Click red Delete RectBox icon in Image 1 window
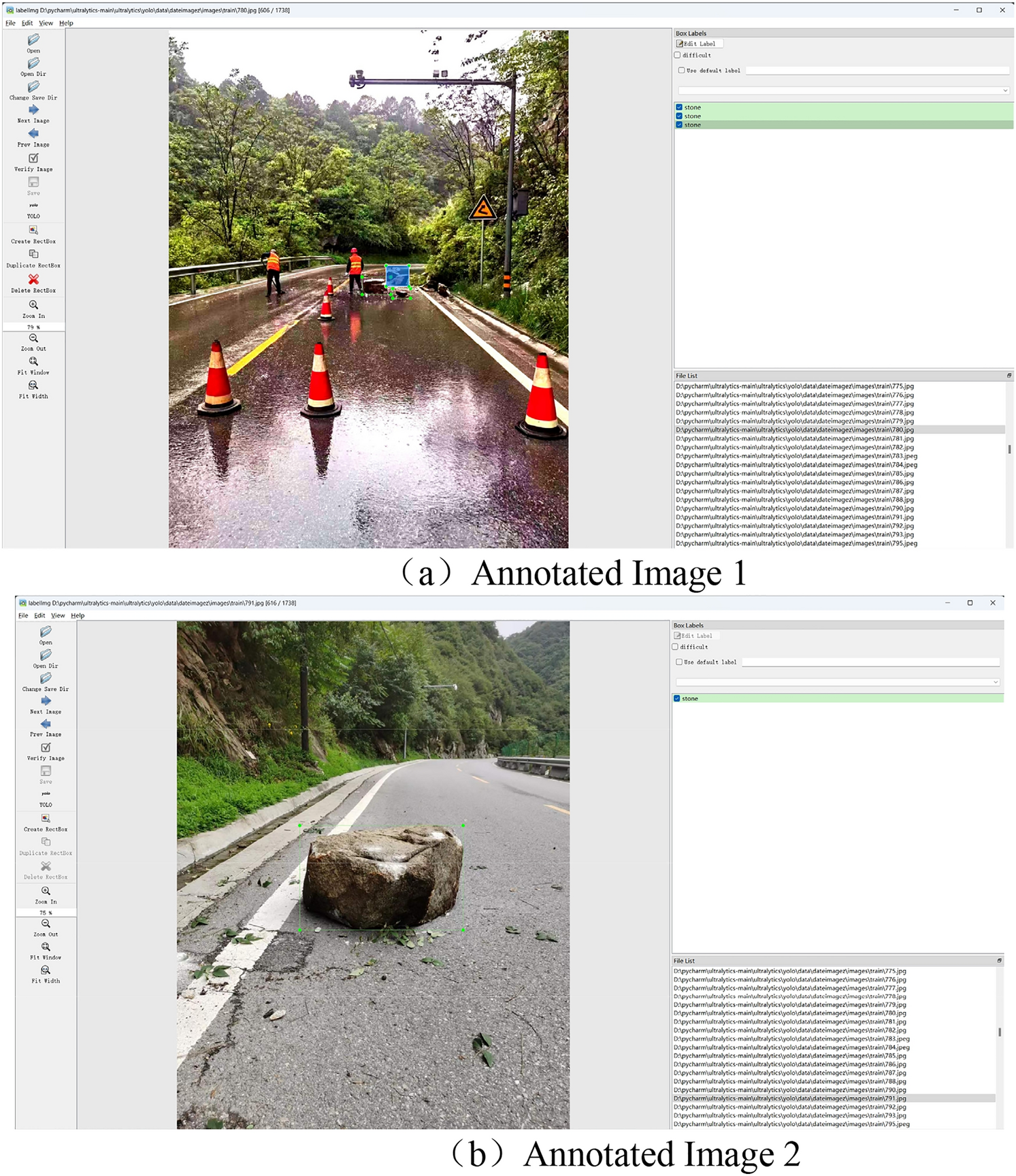The width and height of the screenshot is (1016, 1176). pos(33,280)
